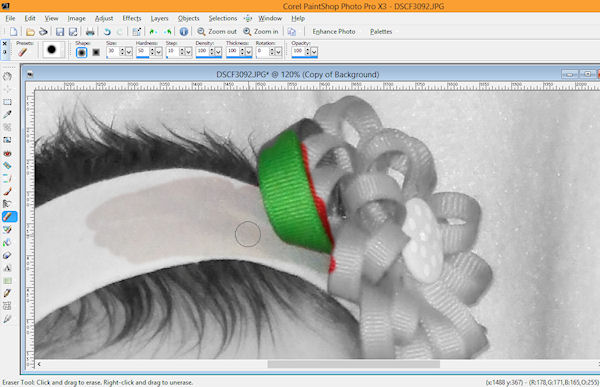Select the Flood Fill bucket tool
This screenshot has height=387, width=600.
click(x=7, y=242)
